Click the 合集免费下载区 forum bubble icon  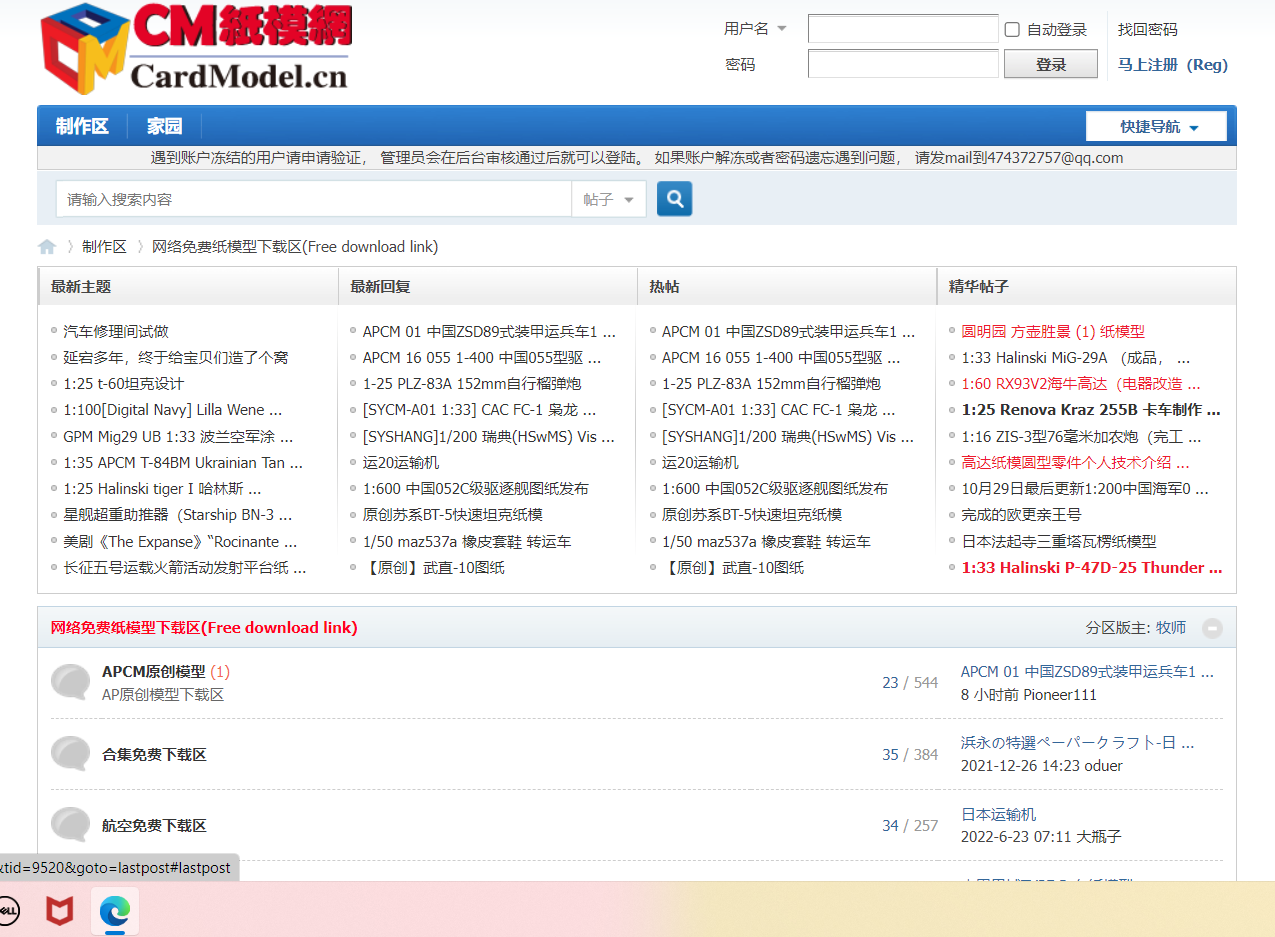tap(70, 754)
